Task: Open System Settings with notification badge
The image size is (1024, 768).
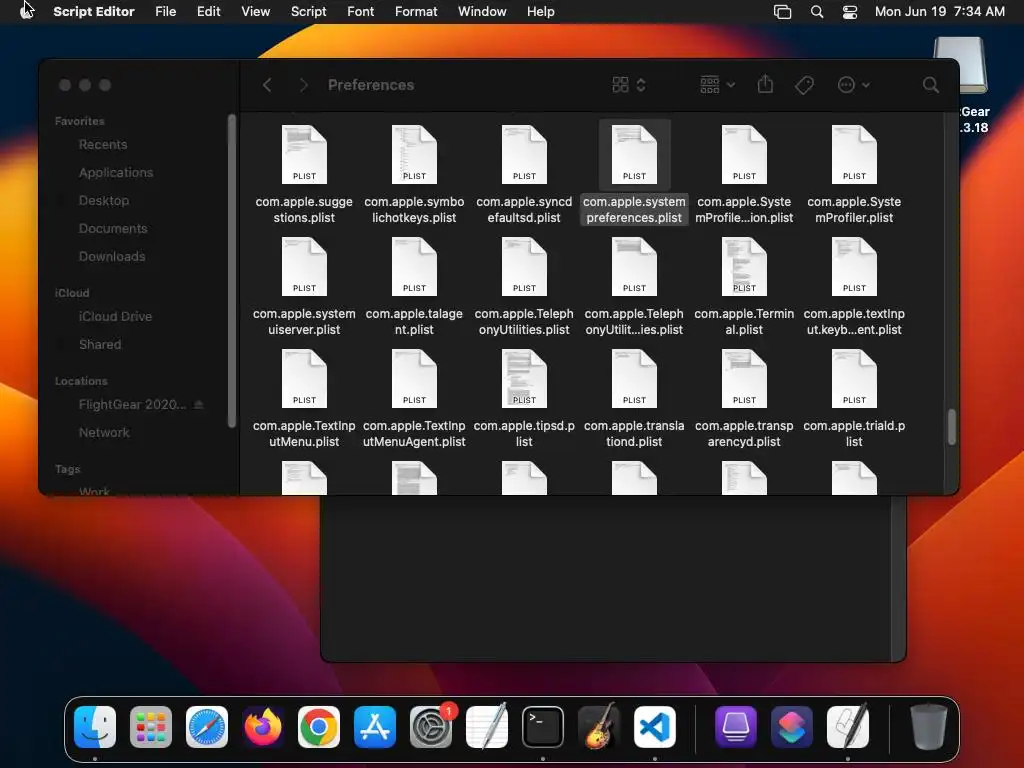Action: [431, 727]
